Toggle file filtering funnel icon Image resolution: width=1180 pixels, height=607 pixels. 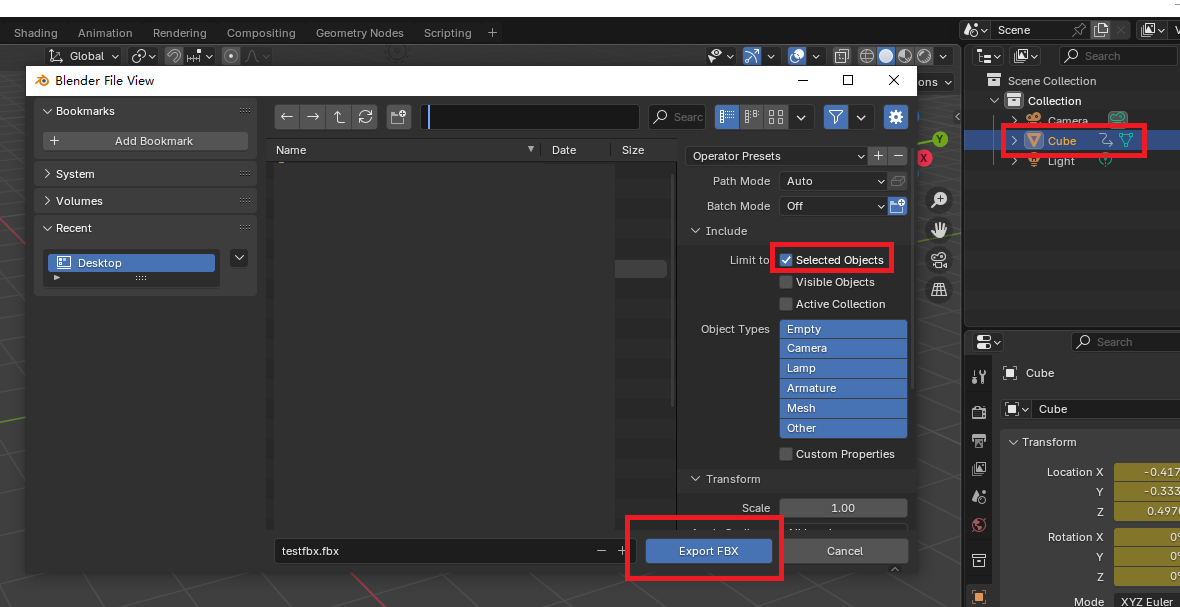pyautogui.click(x=836, y=117)
